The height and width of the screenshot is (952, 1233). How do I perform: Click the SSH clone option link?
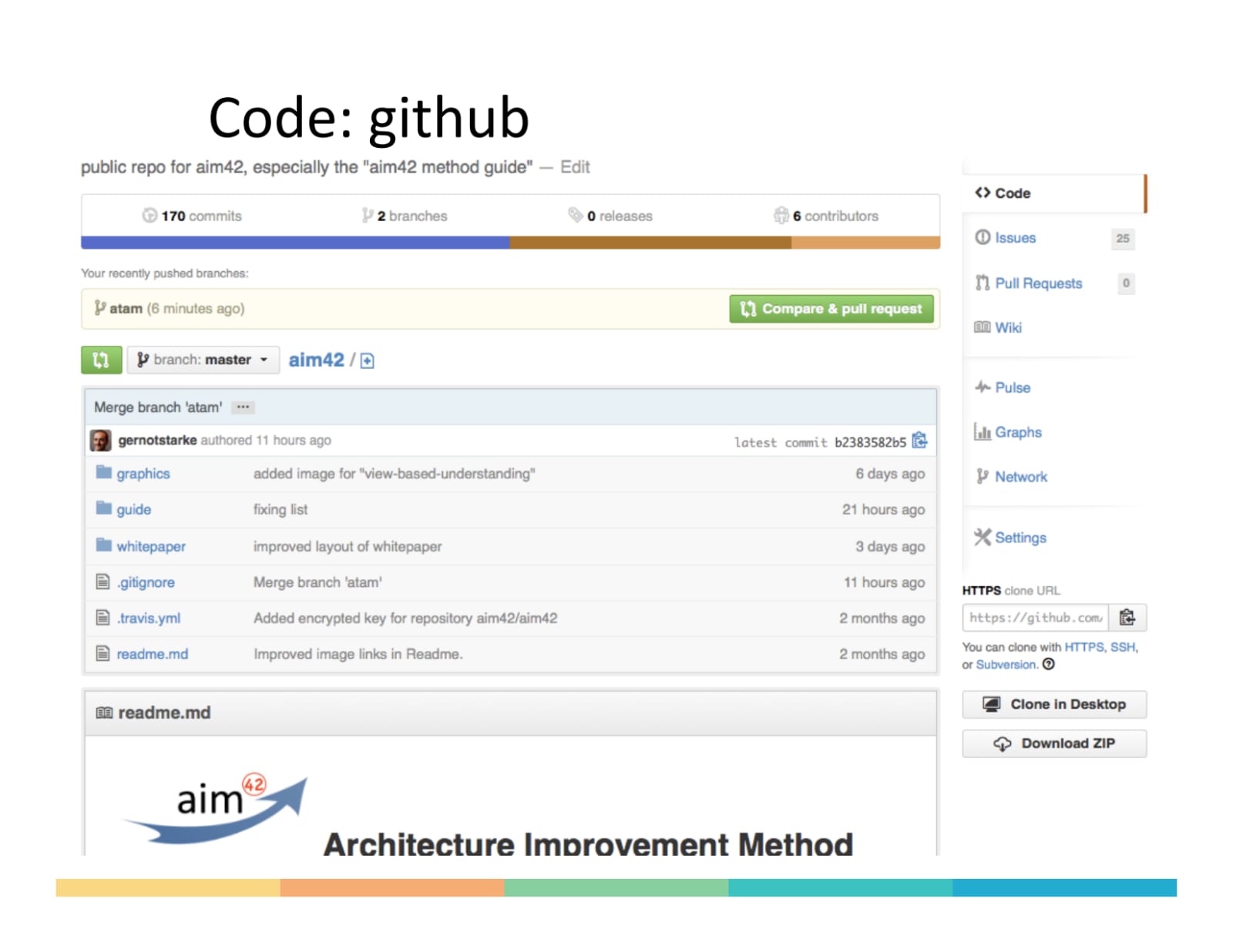1122,647
